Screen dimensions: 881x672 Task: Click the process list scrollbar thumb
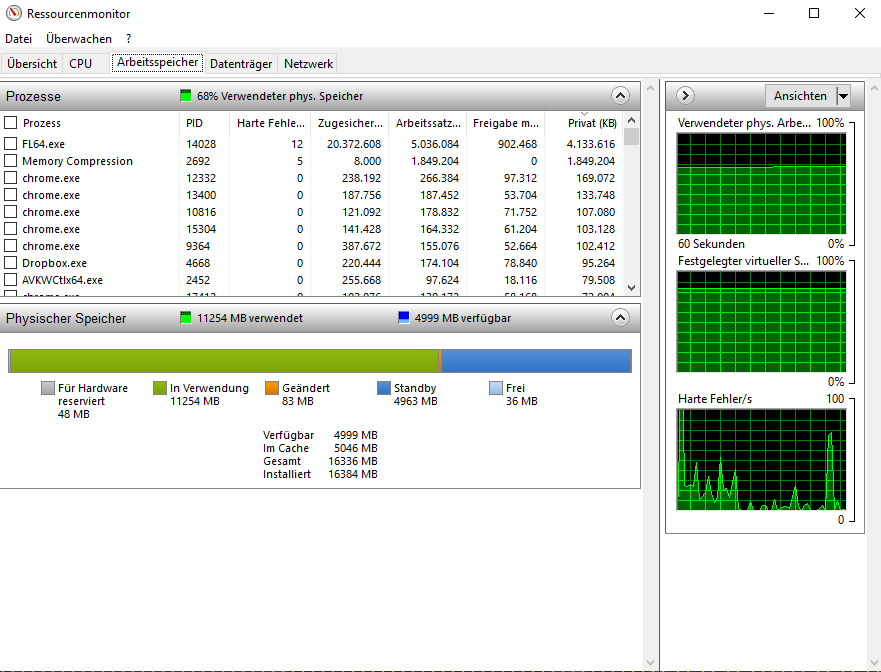pyautogui.click(x=631, y=137)
